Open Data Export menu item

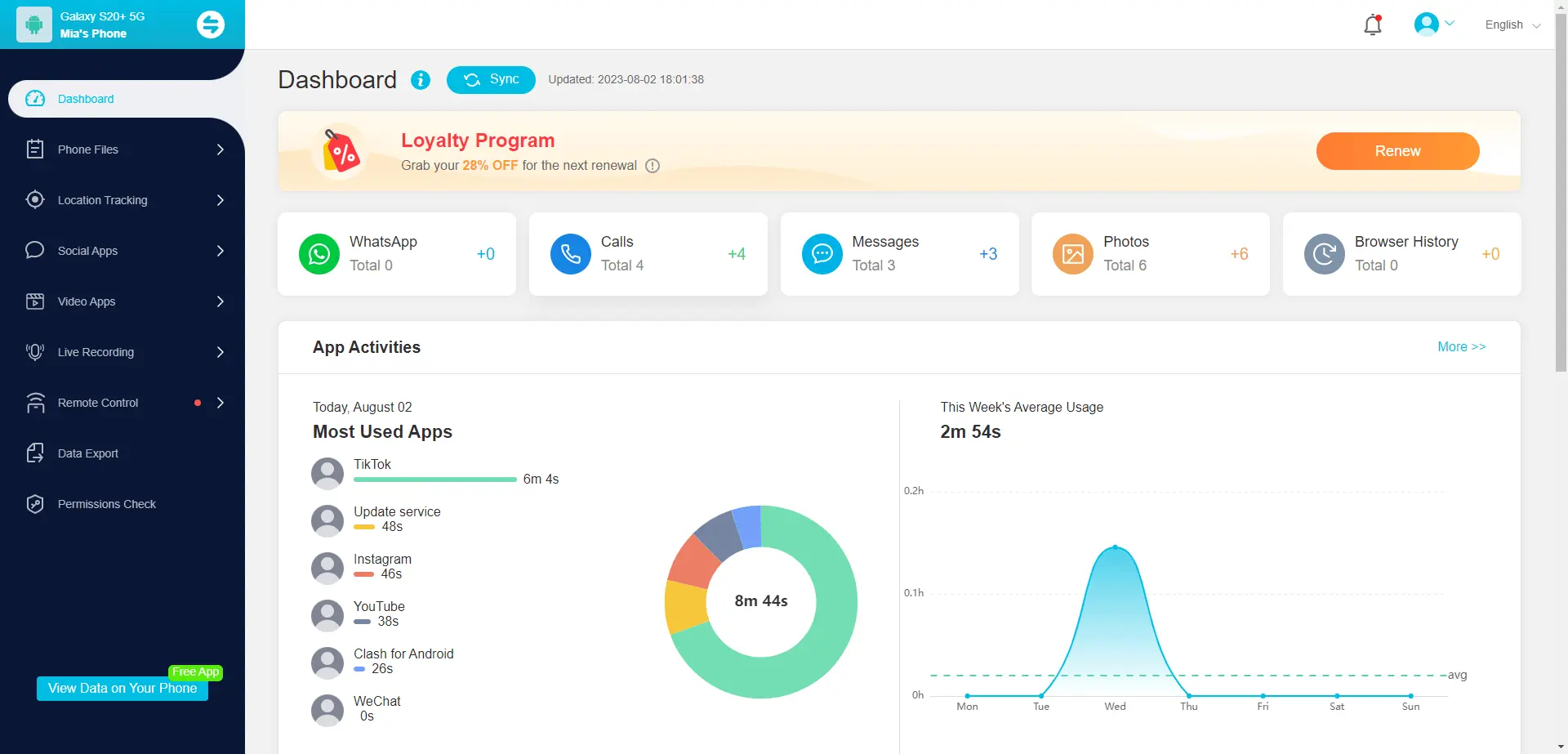point(122,453)
